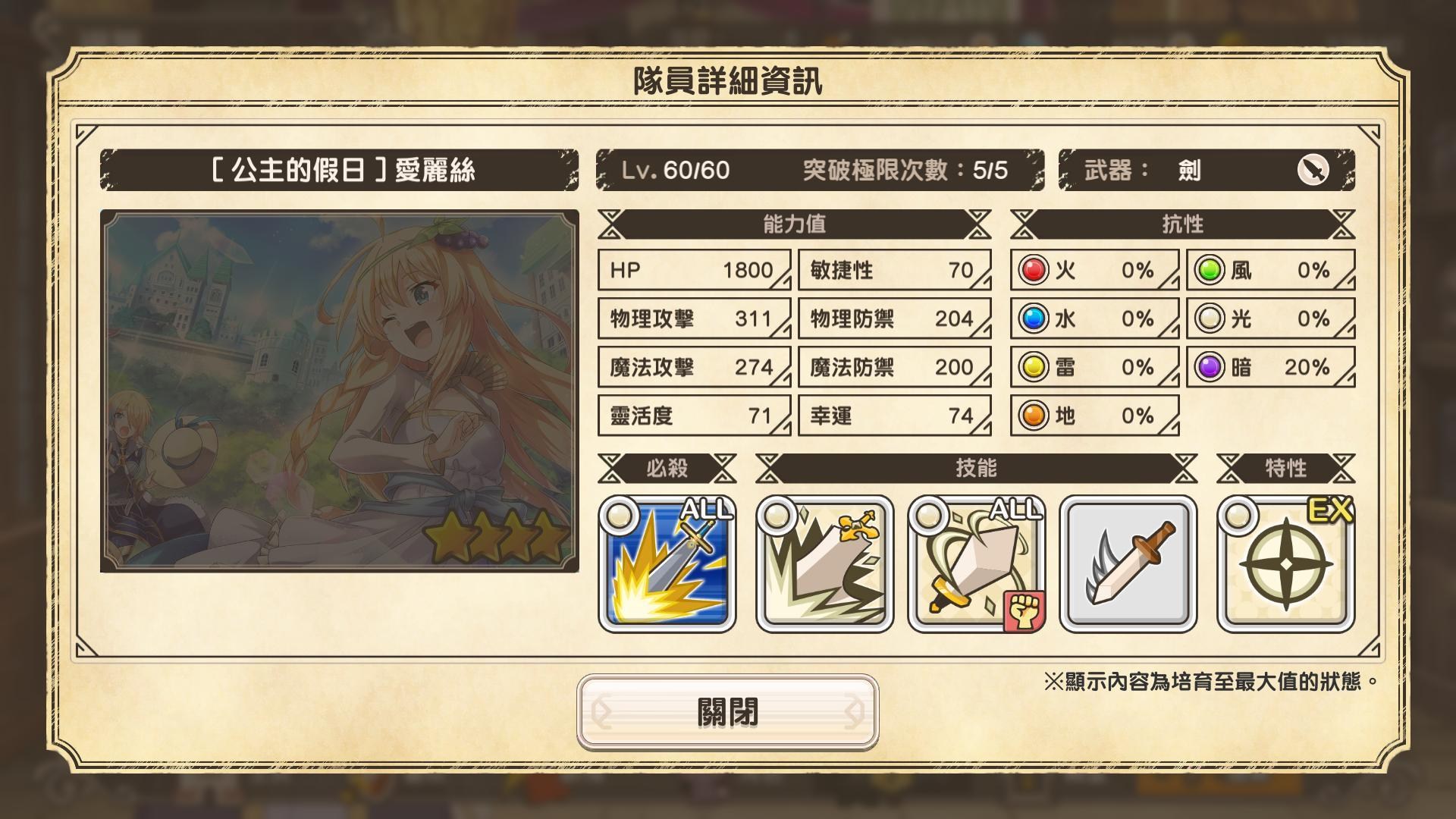The height and width of the screenshot is (819, 1456).
Task: Select the HP 1800 stat box
Action: point(694,270)
